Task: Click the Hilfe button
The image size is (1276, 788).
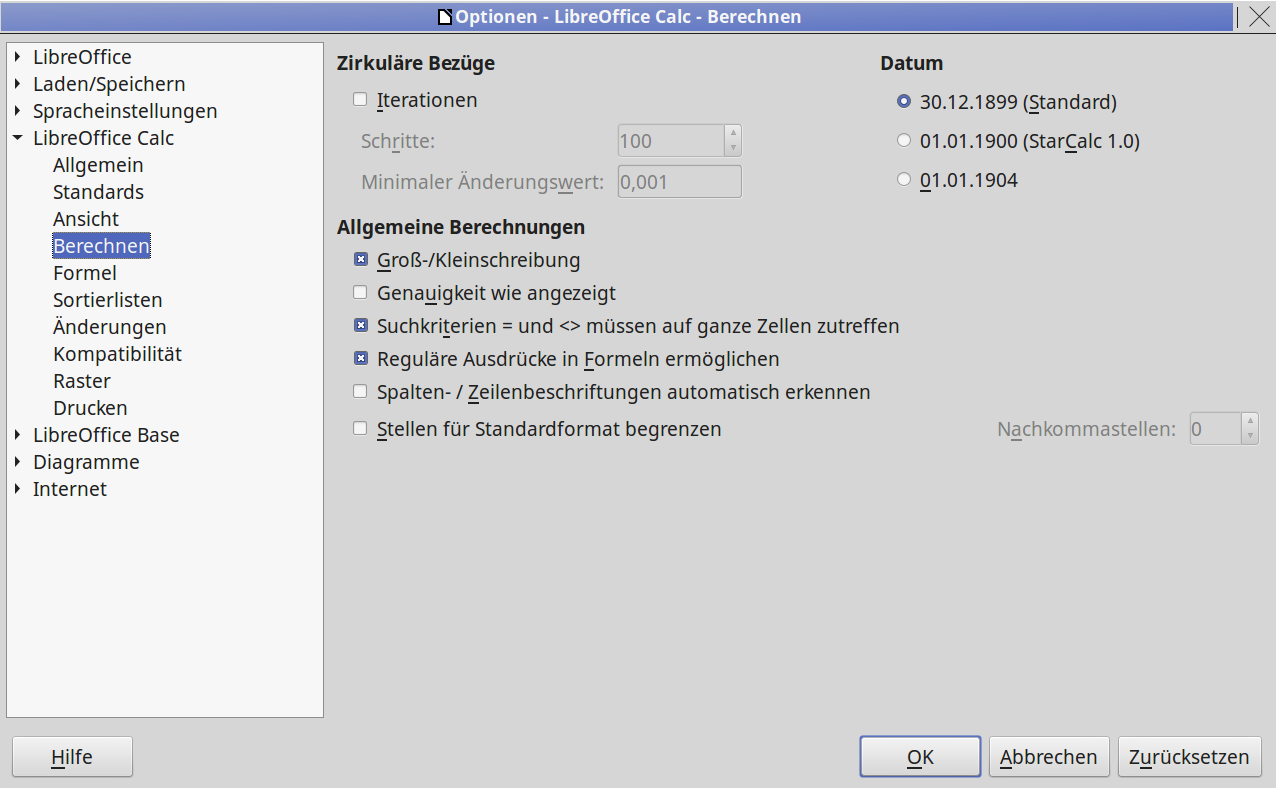Action: coord(72,757)
